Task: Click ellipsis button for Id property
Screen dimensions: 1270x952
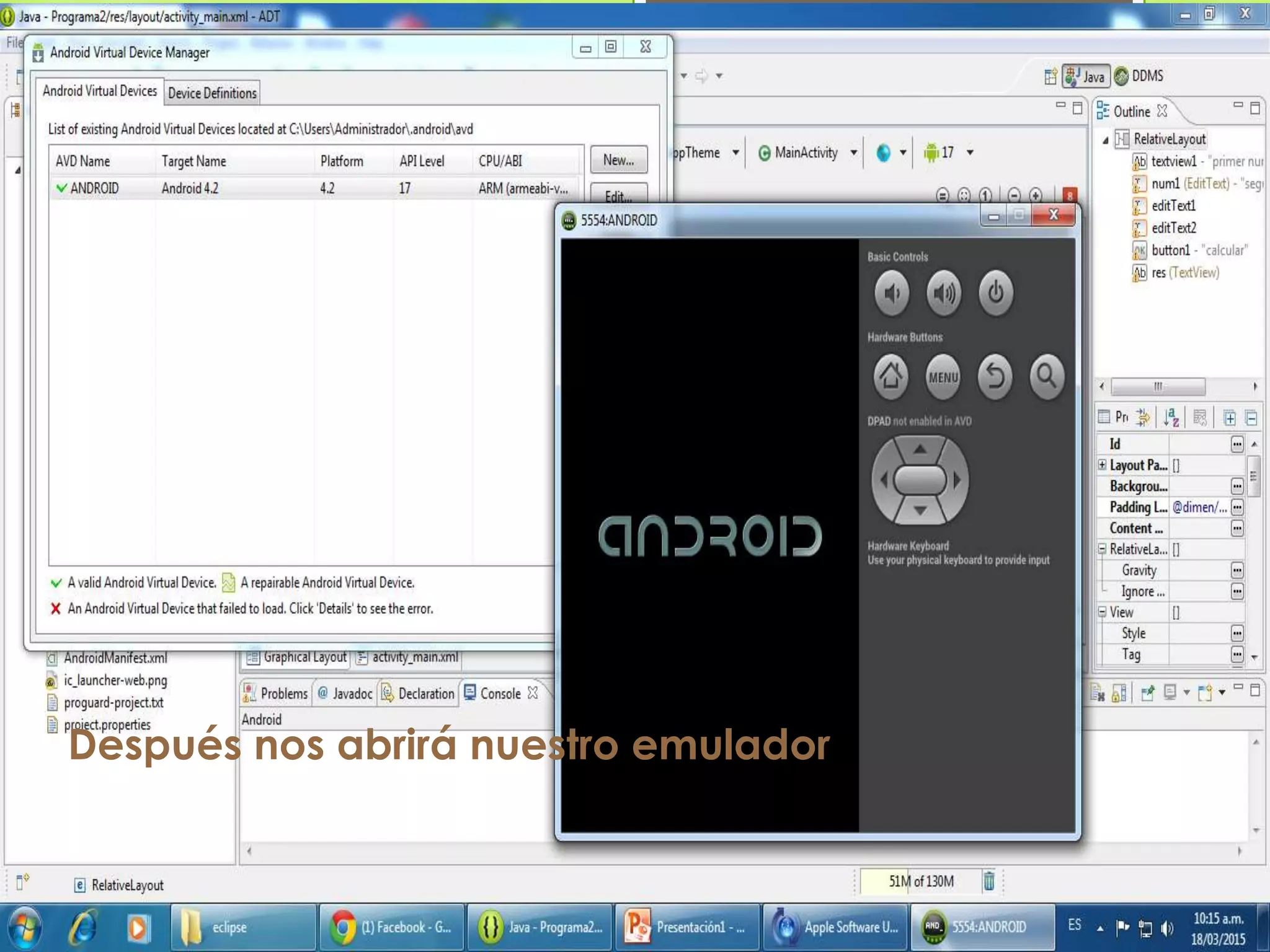Action: pyautogui.click(x=1237, y=444)
